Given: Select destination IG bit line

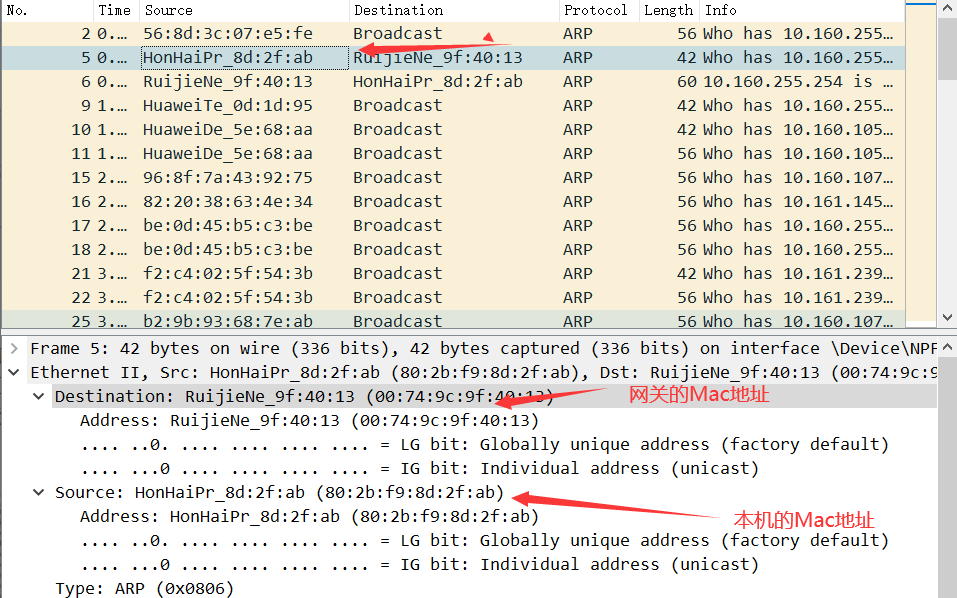Looking at the screenshot, I should 420,469.
